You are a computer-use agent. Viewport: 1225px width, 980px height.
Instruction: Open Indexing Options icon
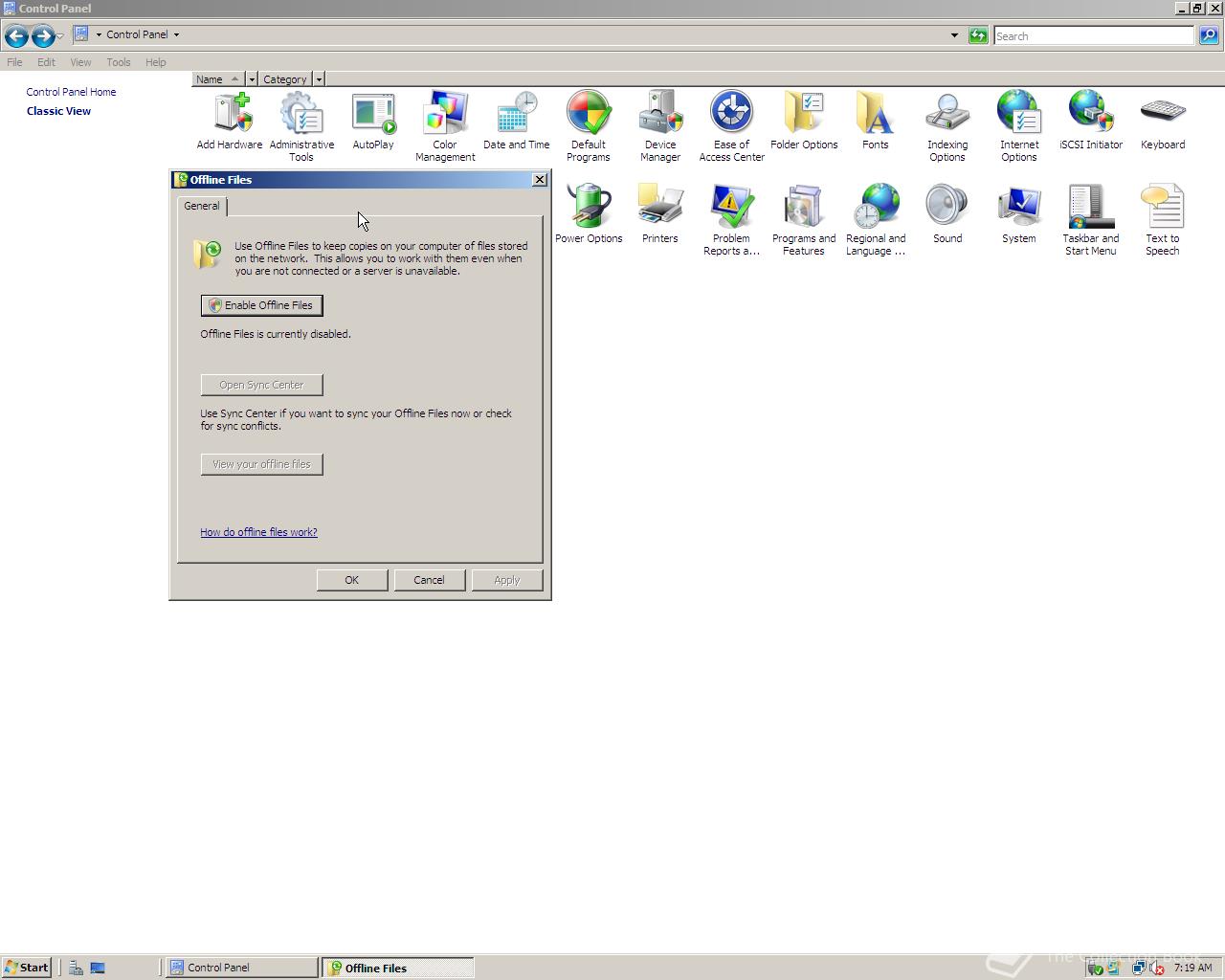coord(947,126)
